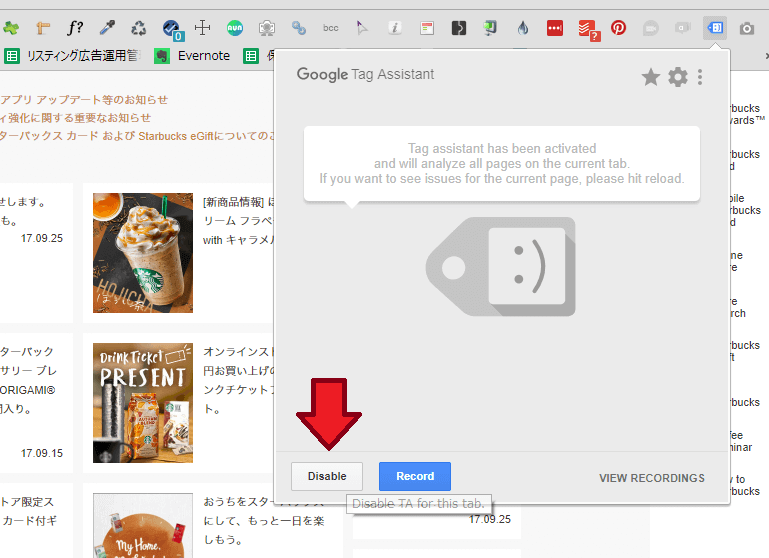The width and height of the screenshot is (769, 558).
Task: Click the Google Tag Assistant toolbar icon
Action: tap(715, 28)
